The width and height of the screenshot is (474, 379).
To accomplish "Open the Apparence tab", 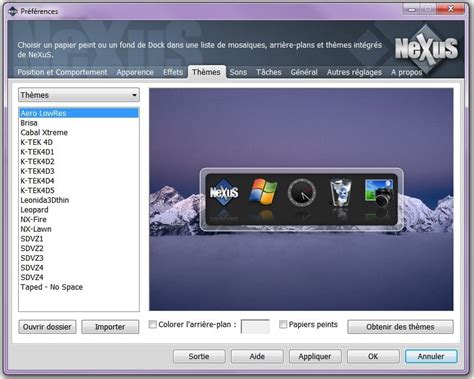I will 135,72.
